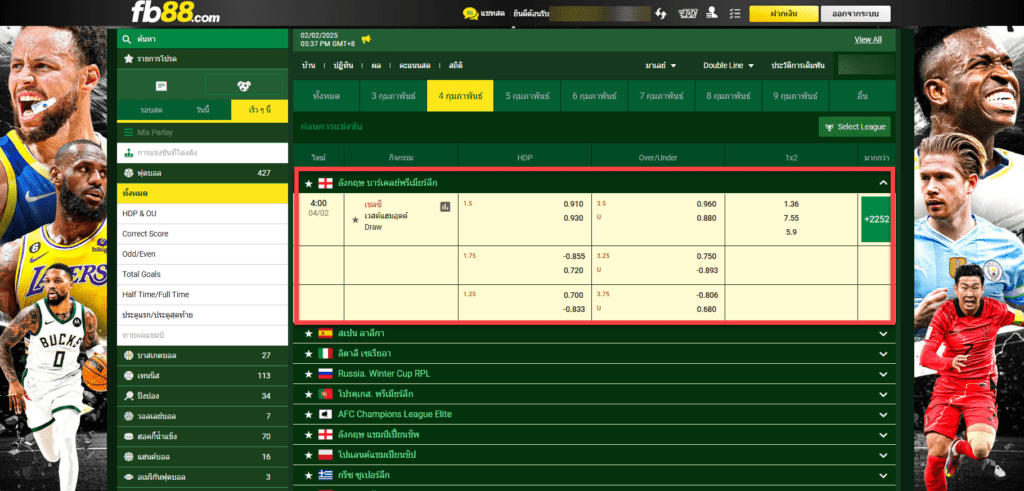The width and height of the screenshot is (1024, 491).
Task: Click the American football icon in sidebar
Action: [x=129, y=477]
